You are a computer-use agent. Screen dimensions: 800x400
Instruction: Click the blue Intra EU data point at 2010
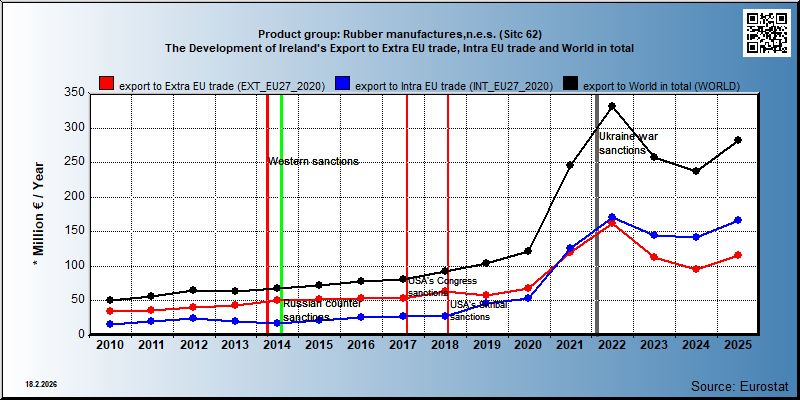pyautogui.click(x=110, y=324)
